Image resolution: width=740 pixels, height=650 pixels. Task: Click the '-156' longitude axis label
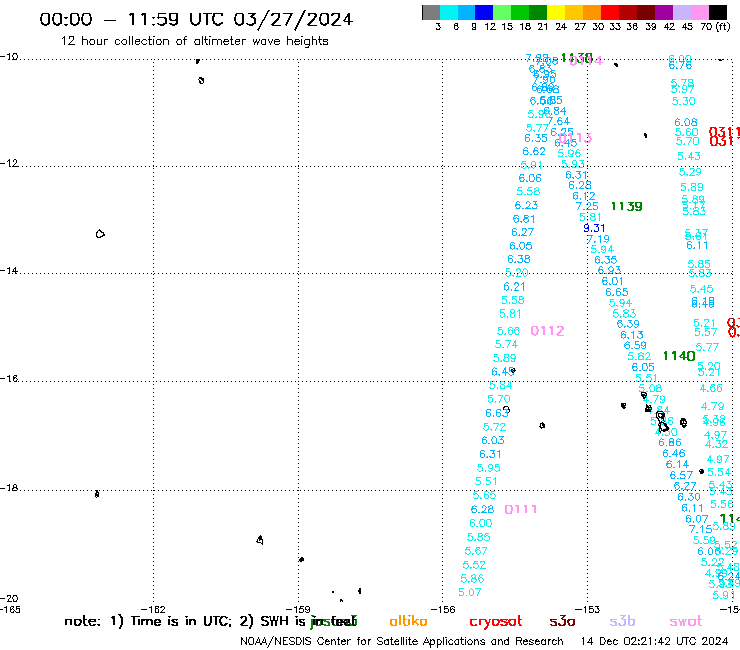pyautogui.click(x=443, y=609)
